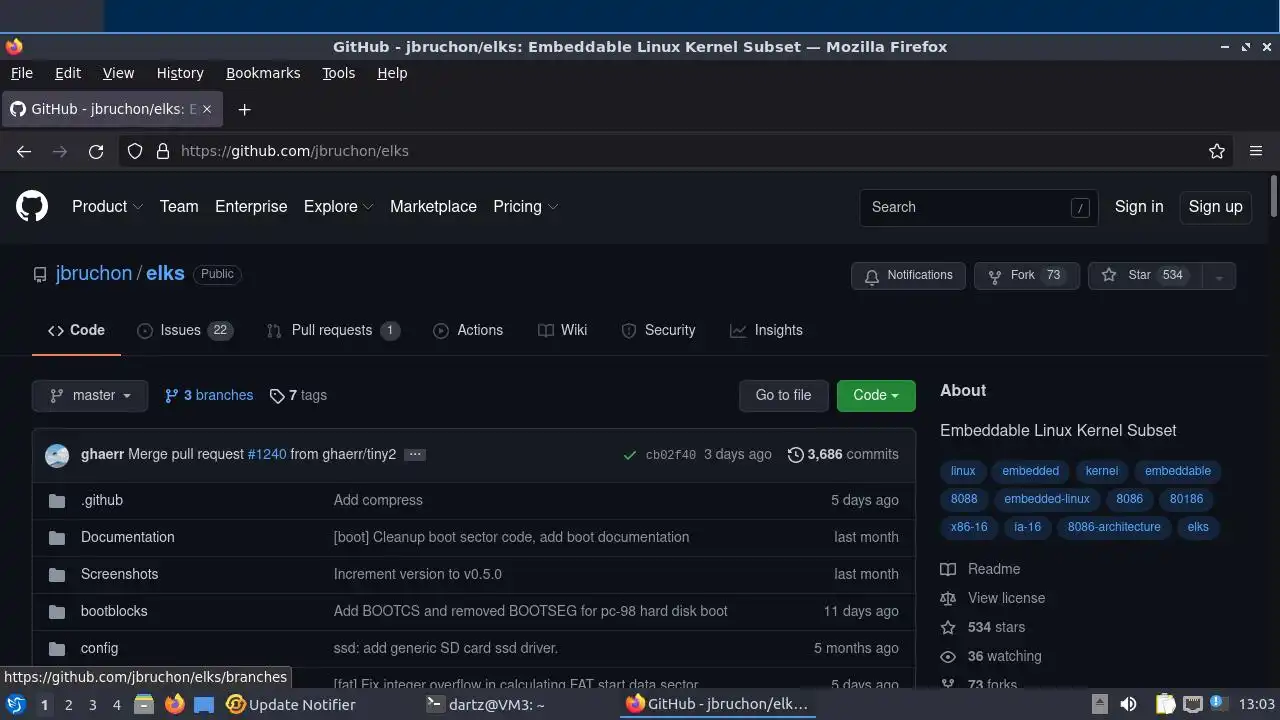
Task: Switch to workspace 2
Action: [x=68, y=705]
